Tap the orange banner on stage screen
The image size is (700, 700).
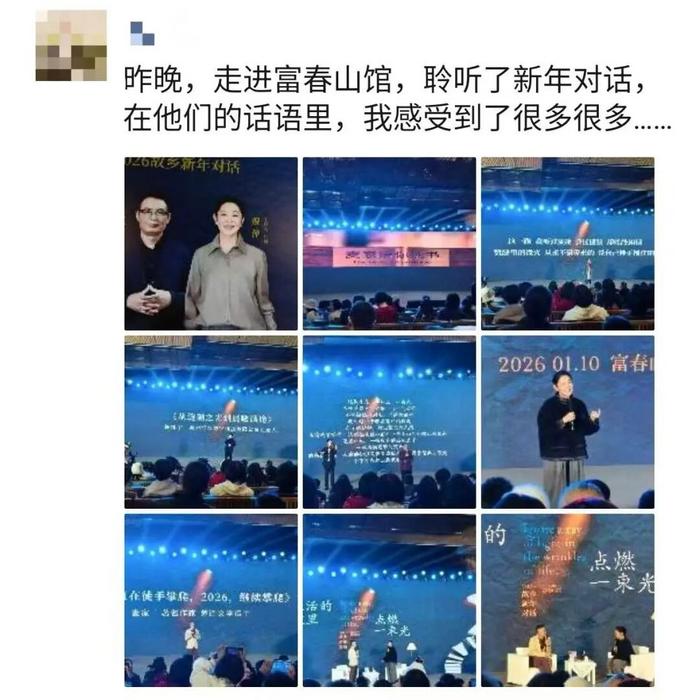point(389,255)
